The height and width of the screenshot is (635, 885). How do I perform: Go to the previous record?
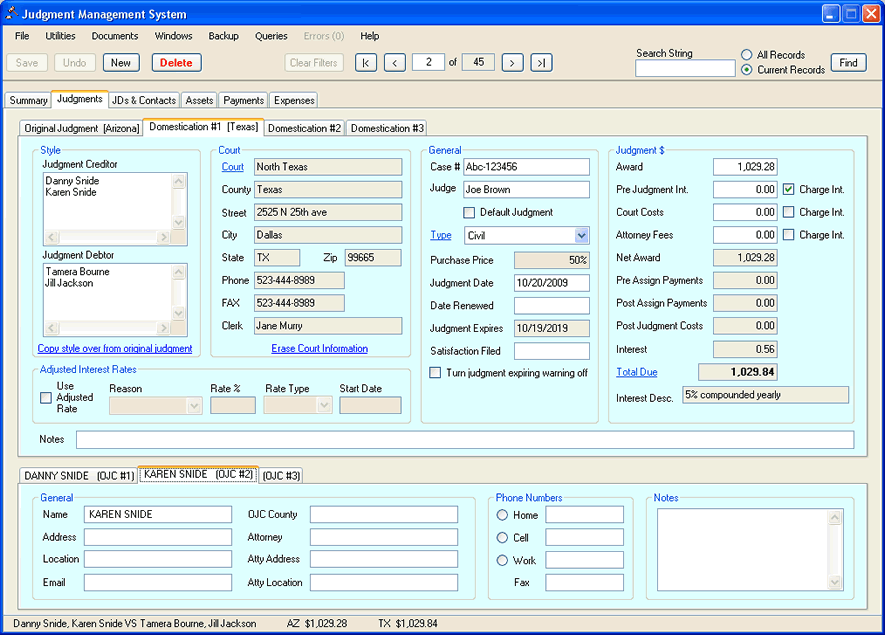point(395,63)
